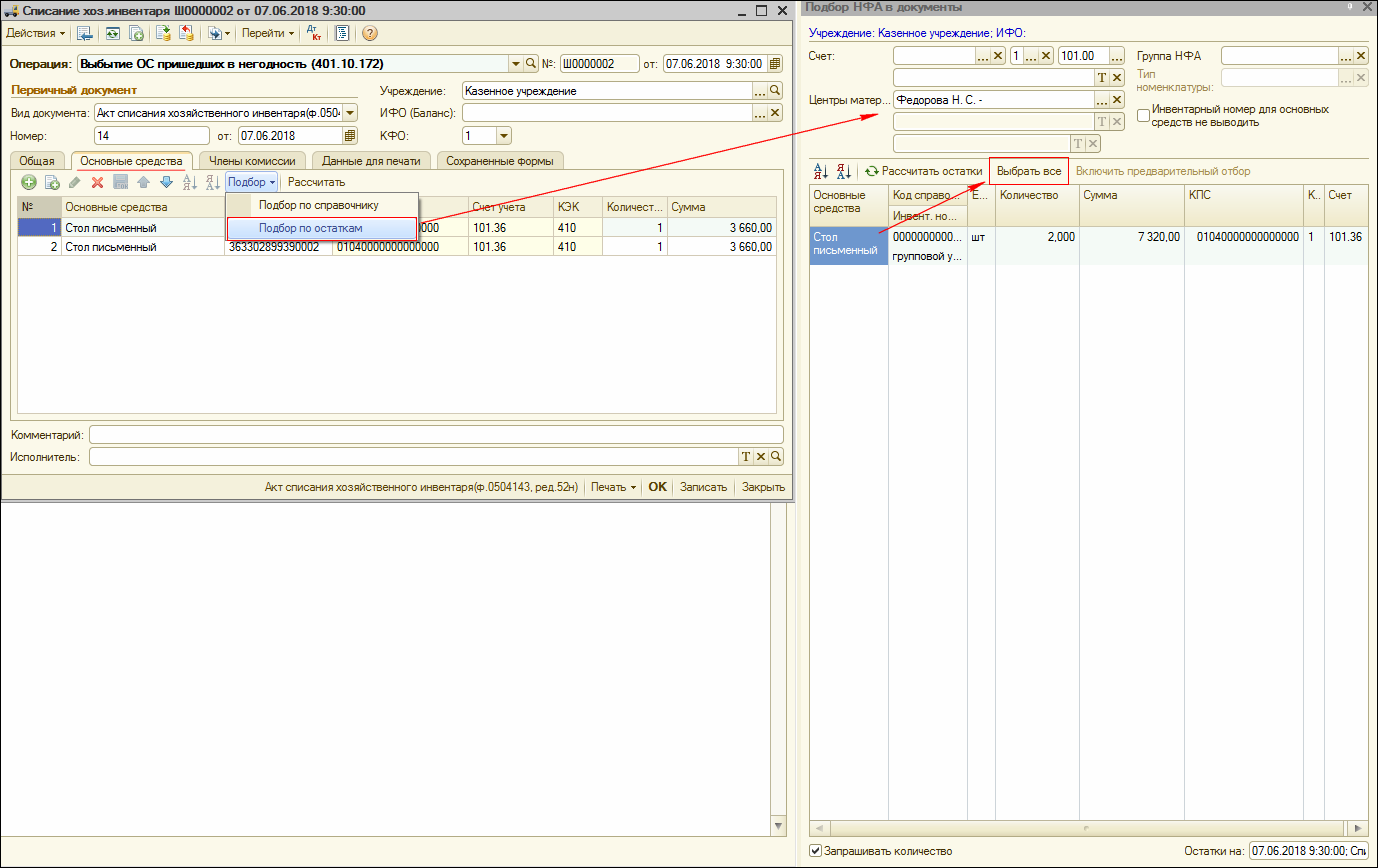Click the Рассчитать button
Image resolution: width=1378 pixels, height=868 pixels.
[316, 182]
